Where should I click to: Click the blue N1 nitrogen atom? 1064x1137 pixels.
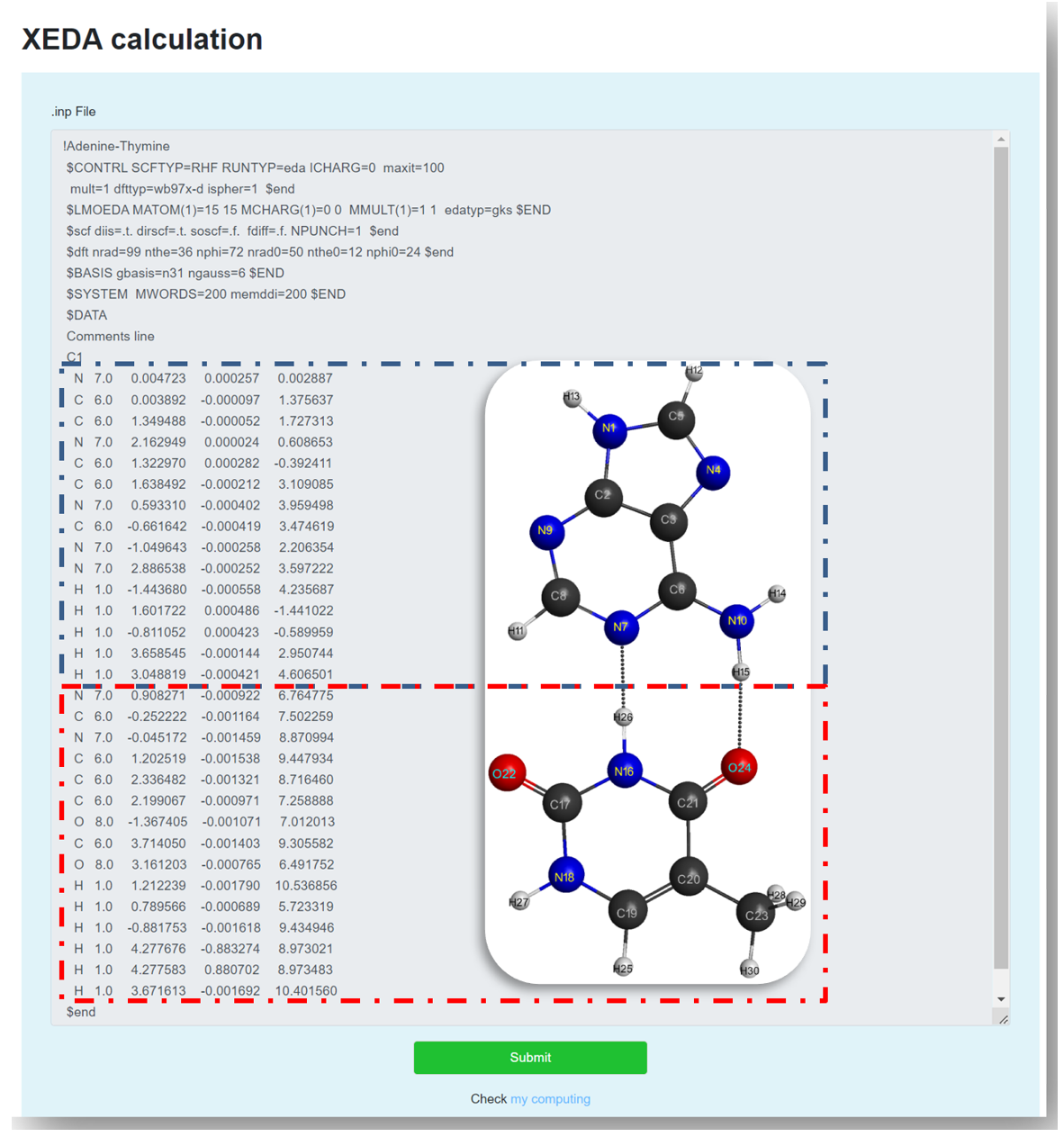609,429
